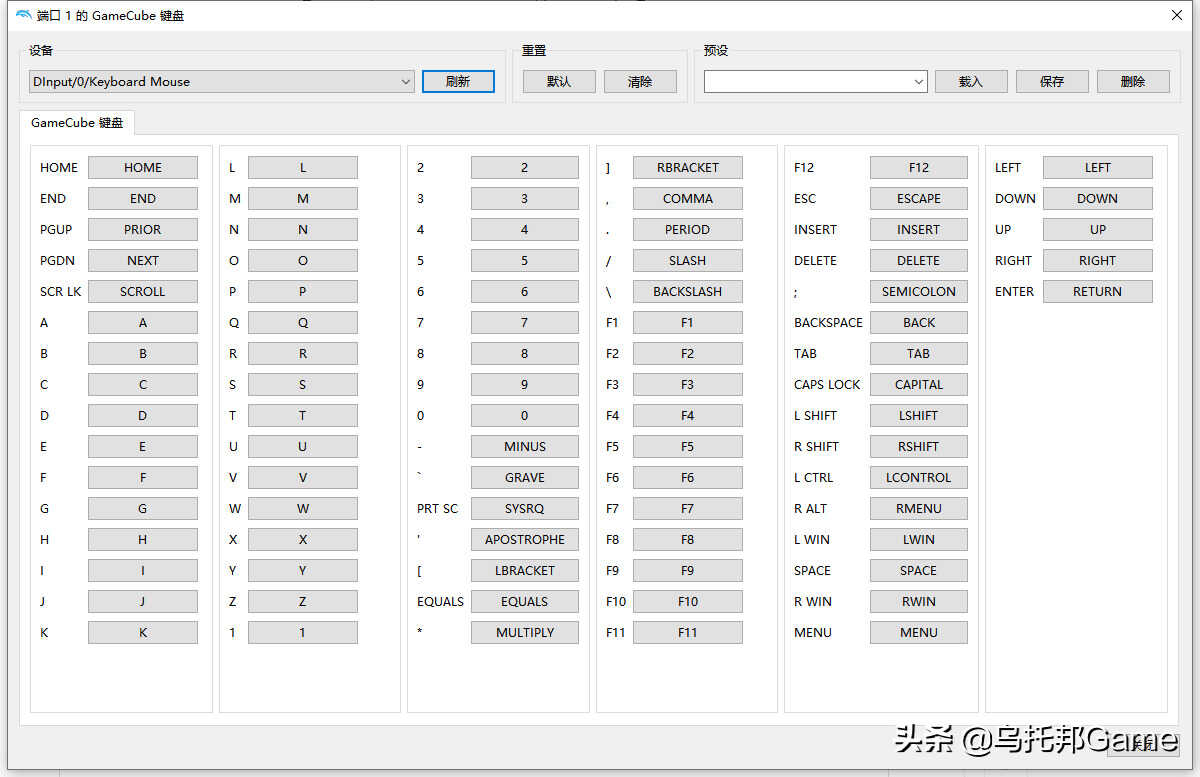This screenshot has height=777, width=1200.
Task: Click the MULTIPLY mapping button
Action: click(525, 633)
